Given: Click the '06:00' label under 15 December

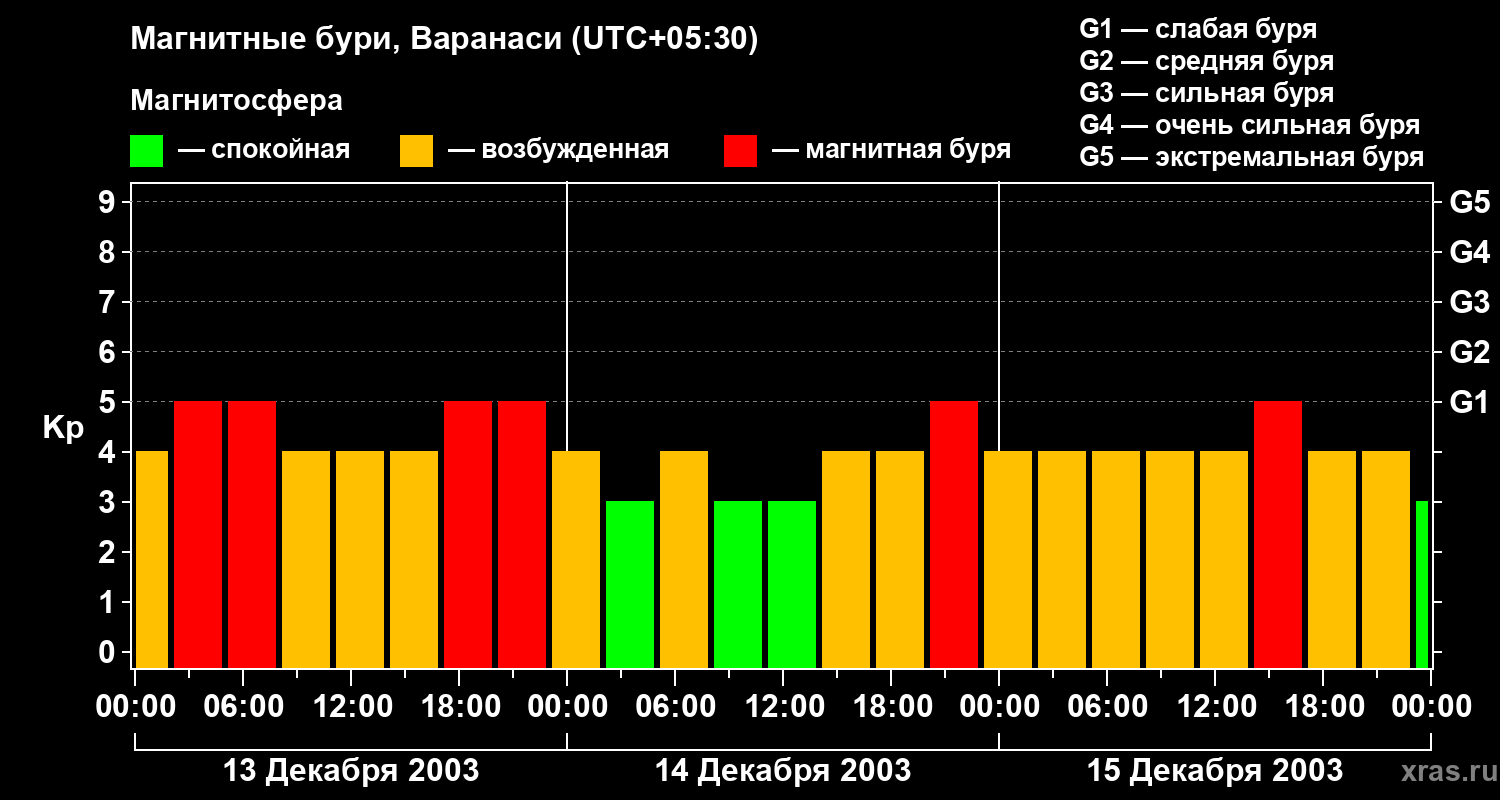Looking at the screenshot, I should tap(1108, 707).
